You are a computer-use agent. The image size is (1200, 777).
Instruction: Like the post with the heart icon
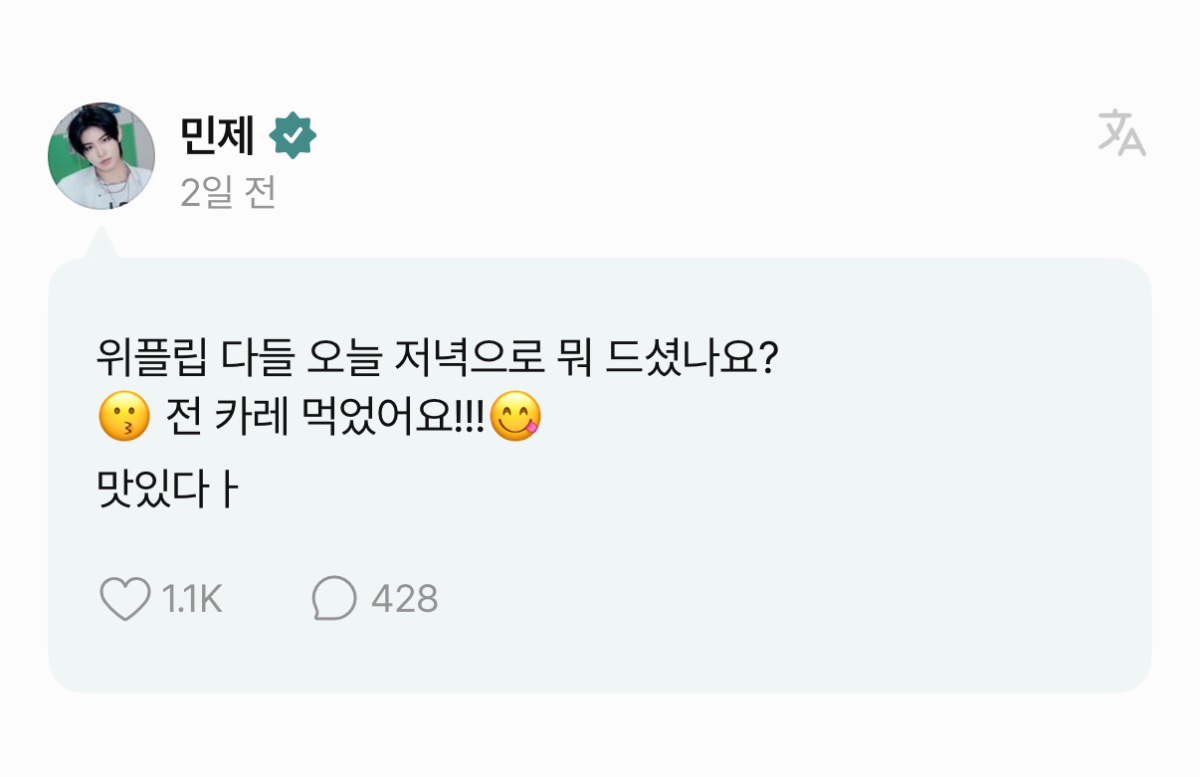pyautogui.click(x=125, y=599)
